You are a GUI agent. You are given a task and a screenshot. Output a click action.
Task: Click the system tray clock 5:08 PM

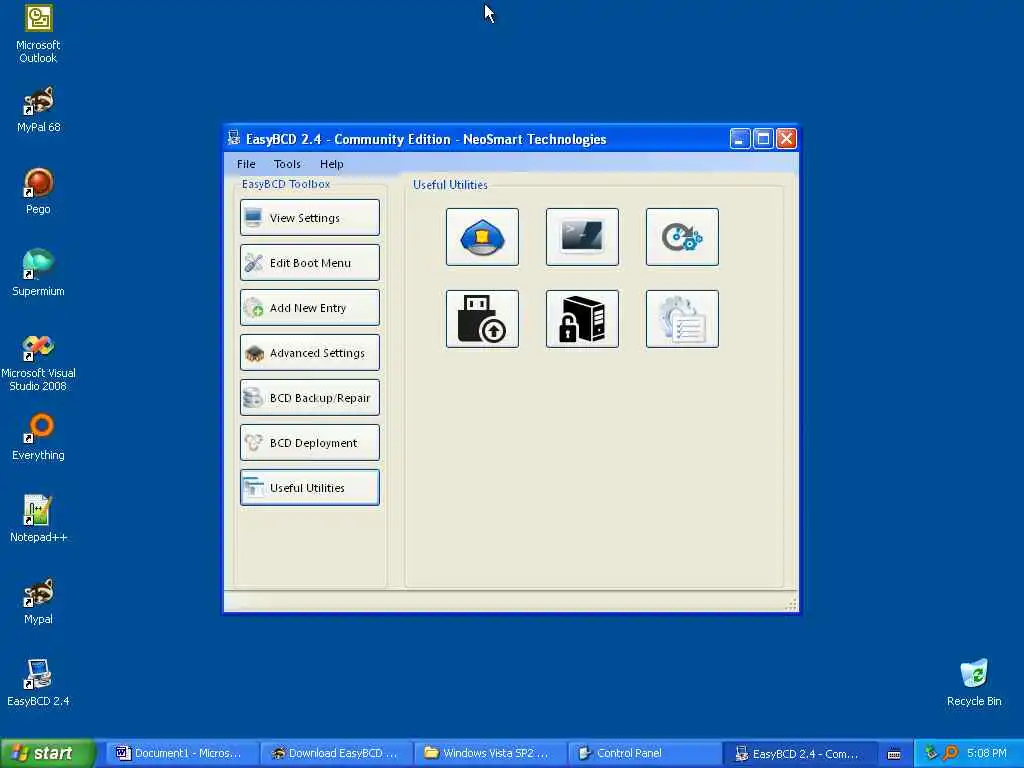click(987, 753)
